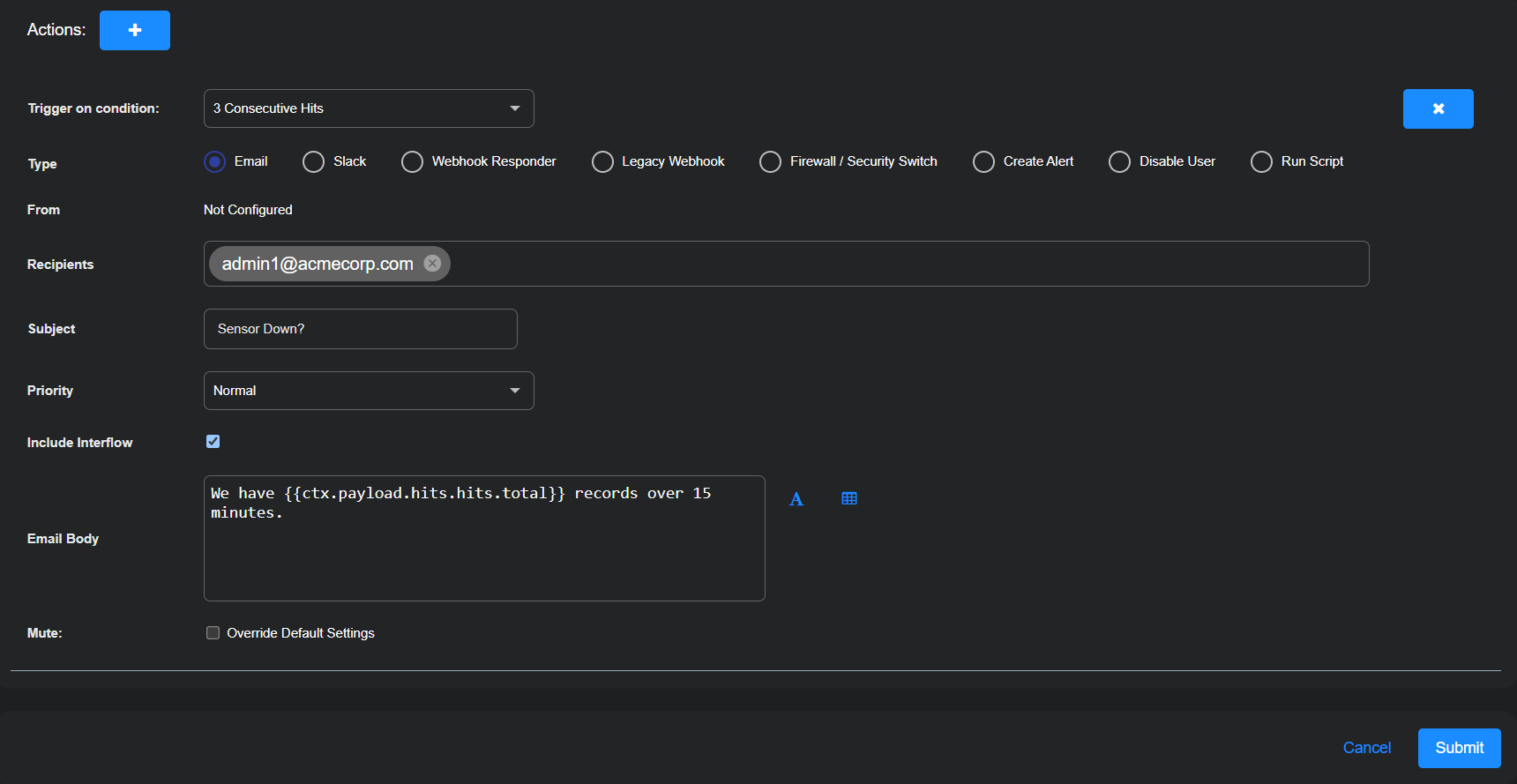This screenshot has width=1517, height=784.
Task: Choose Webhook Responder type
Action: (412, 162)
